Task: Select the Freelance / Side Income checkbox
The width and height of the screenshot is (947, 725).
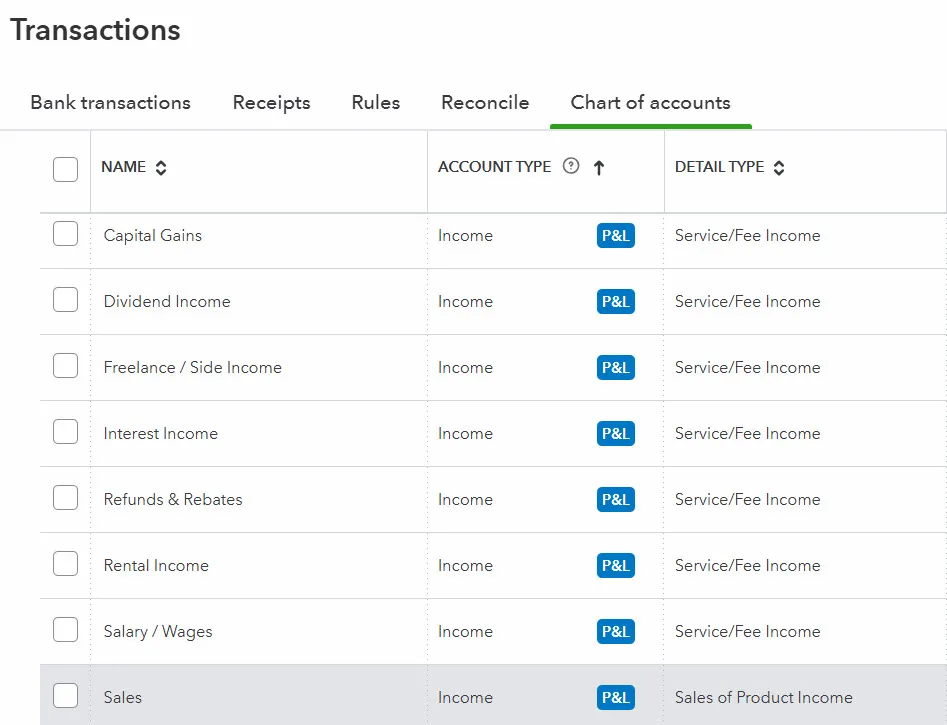Action: tap(65, 367)
